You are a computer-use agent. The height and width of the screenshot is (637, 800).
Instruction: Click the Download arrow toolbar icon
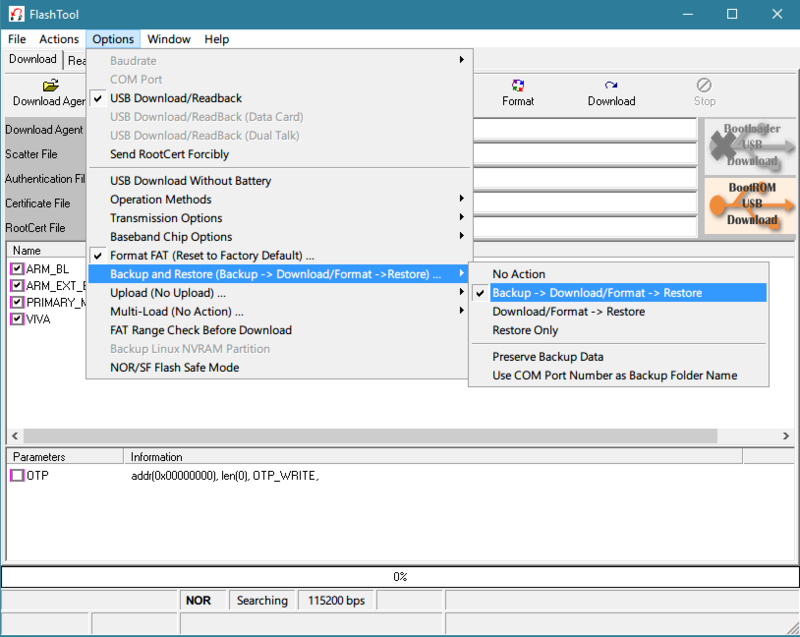tap(611, 85)
